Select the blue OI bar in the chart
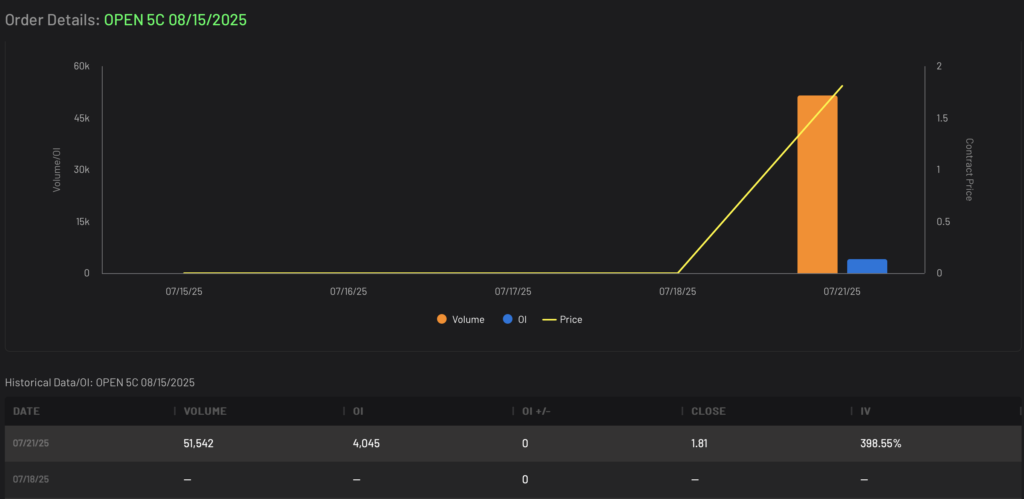The height and width of the screenshot is (499, 1024). [x=867, y=266]
